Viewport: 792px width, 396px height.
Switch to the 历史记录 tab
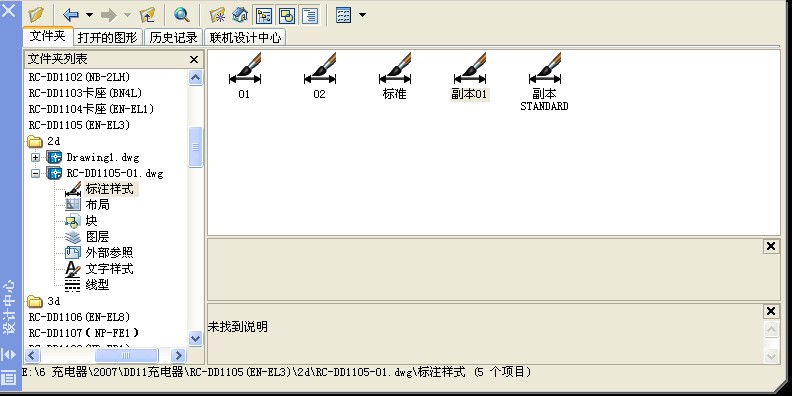(173, 37)
